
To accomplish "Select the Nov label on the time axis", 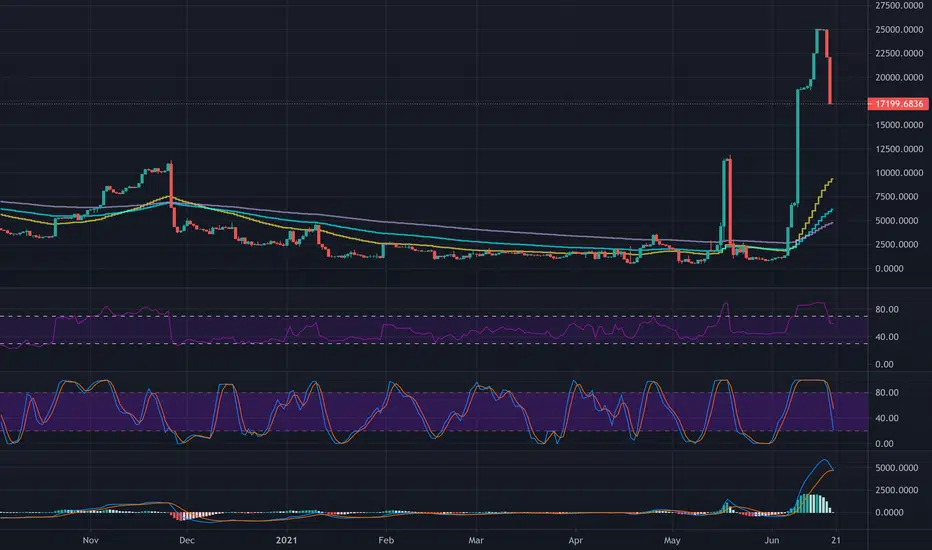I will pos(90,540).
